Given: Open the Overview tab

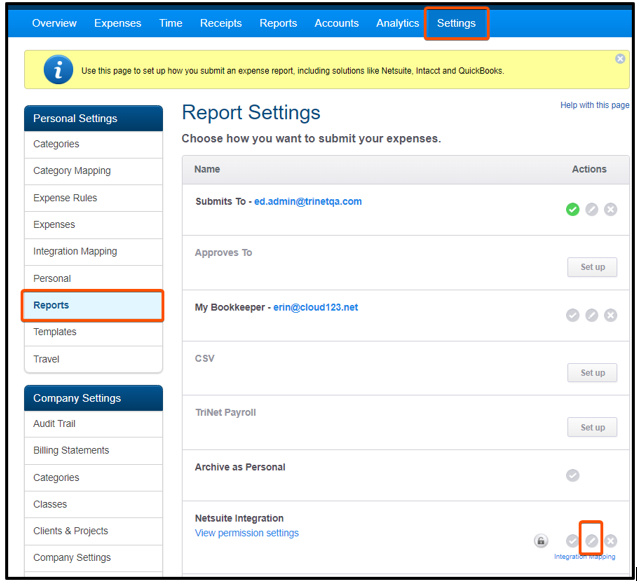Looking at the screenshot, I should click(x=54, y=23).
